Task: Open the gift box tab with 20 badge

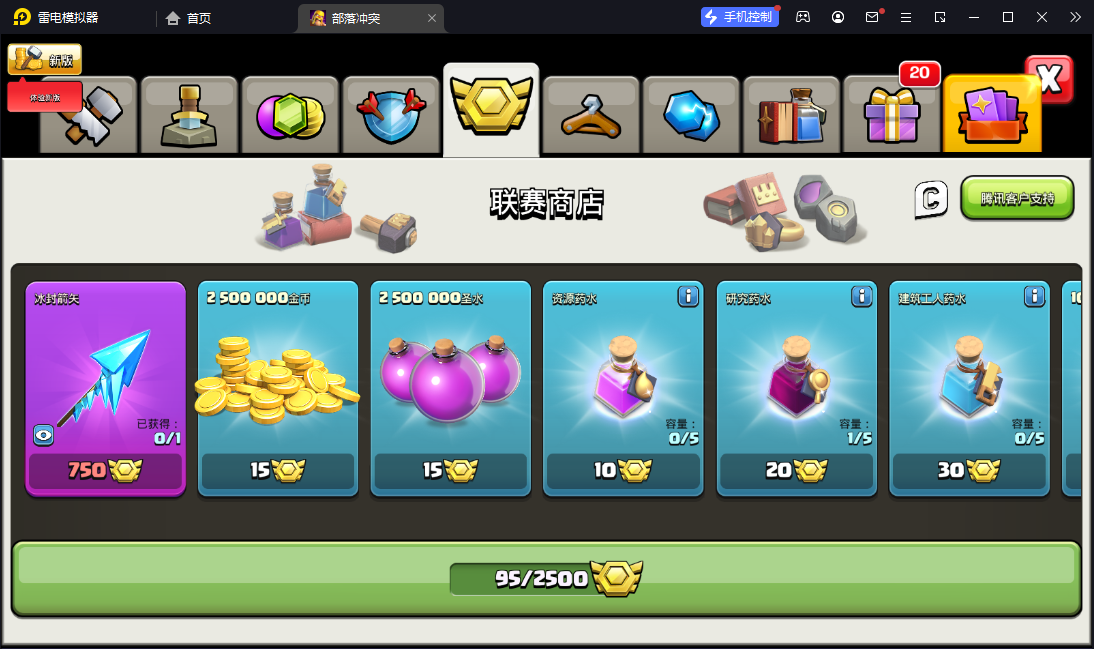Action: (892, 115)
